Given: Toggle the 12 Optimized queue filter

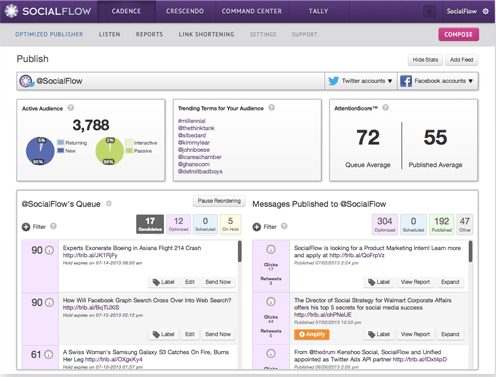Looking at the screenshot, I should 179,224.
